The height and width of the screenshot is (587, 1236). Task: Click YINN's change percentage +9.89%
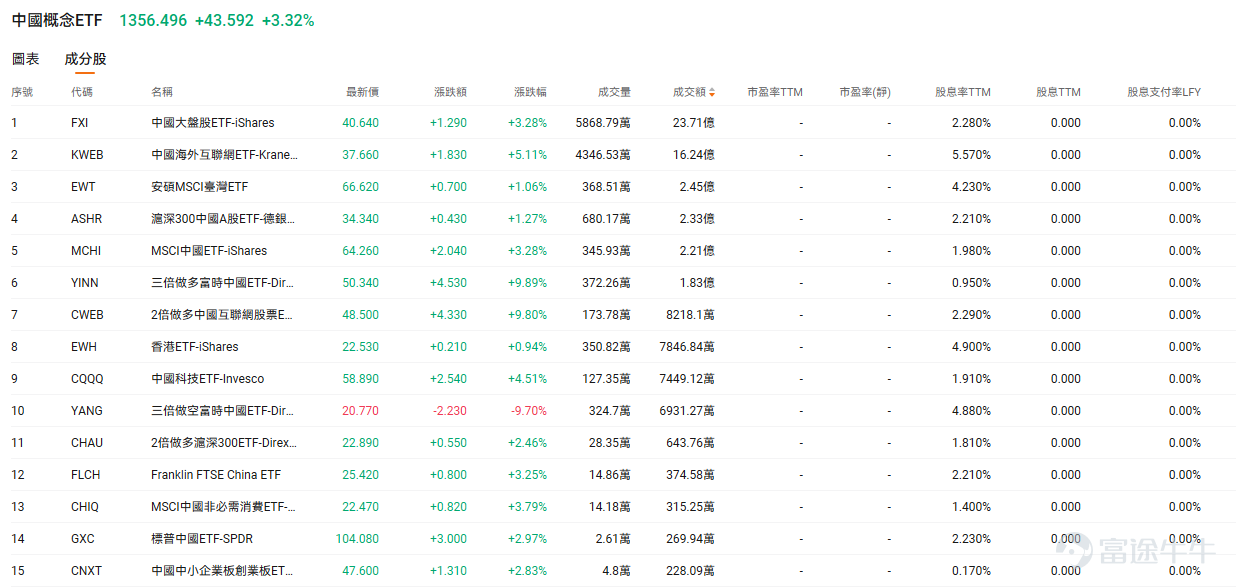[527, 283]
